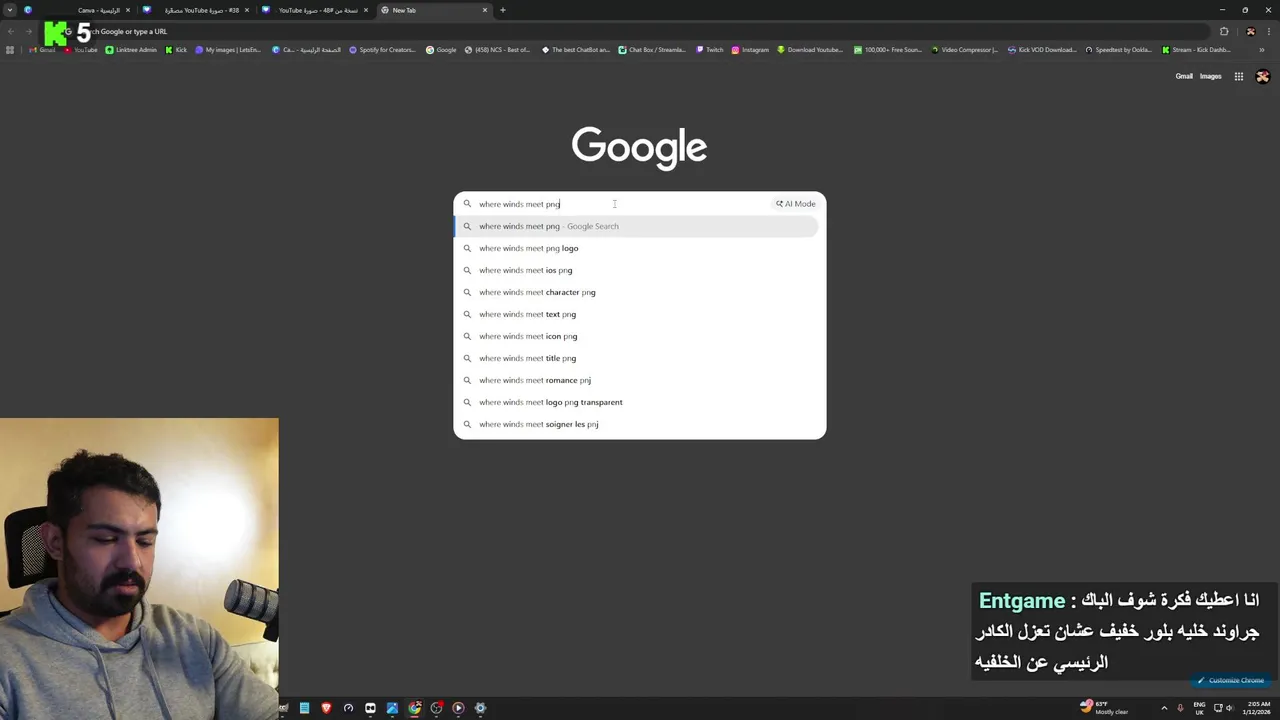Expand the system tray hidden icons arrow

[1164, 708]
